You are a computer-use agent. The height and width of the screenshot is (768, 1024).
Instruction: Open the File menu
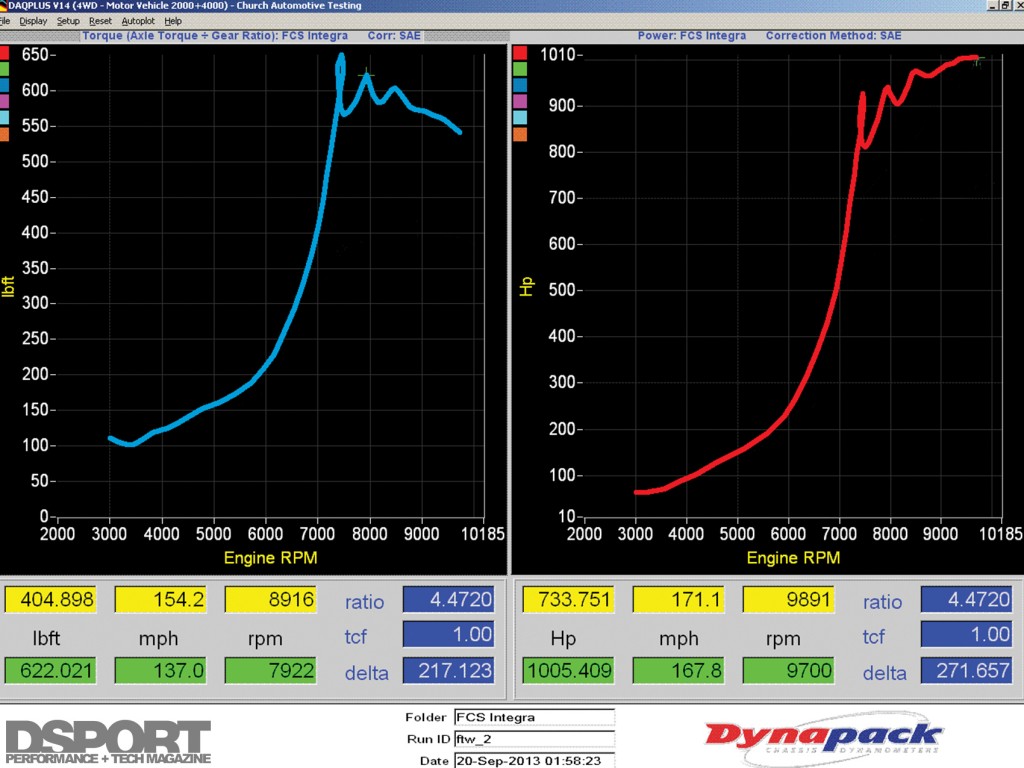pos(5,20)
